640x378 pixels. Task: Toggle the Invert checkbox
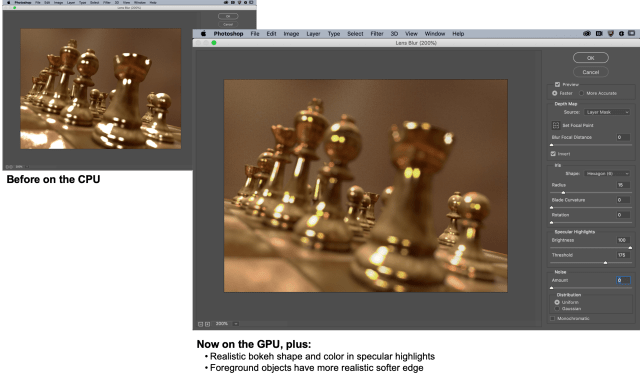tap(553, 154)
